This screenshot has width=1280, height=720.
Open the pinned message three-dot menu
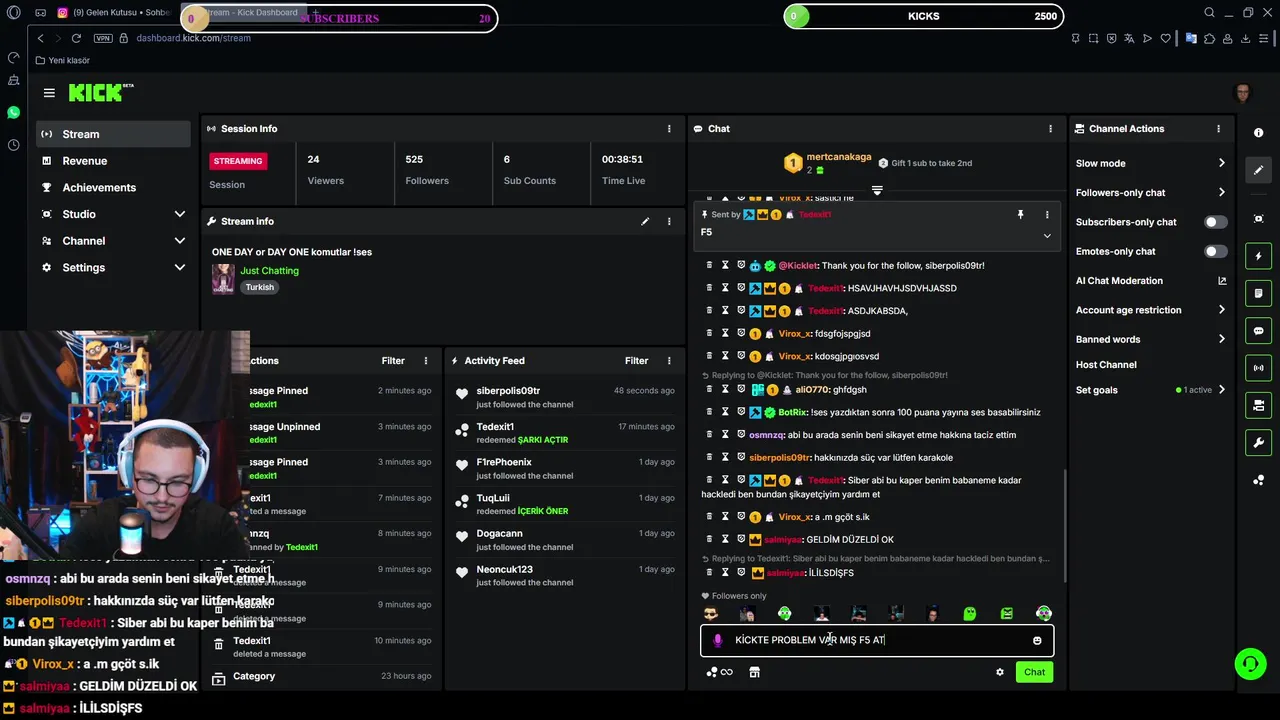1047,215
